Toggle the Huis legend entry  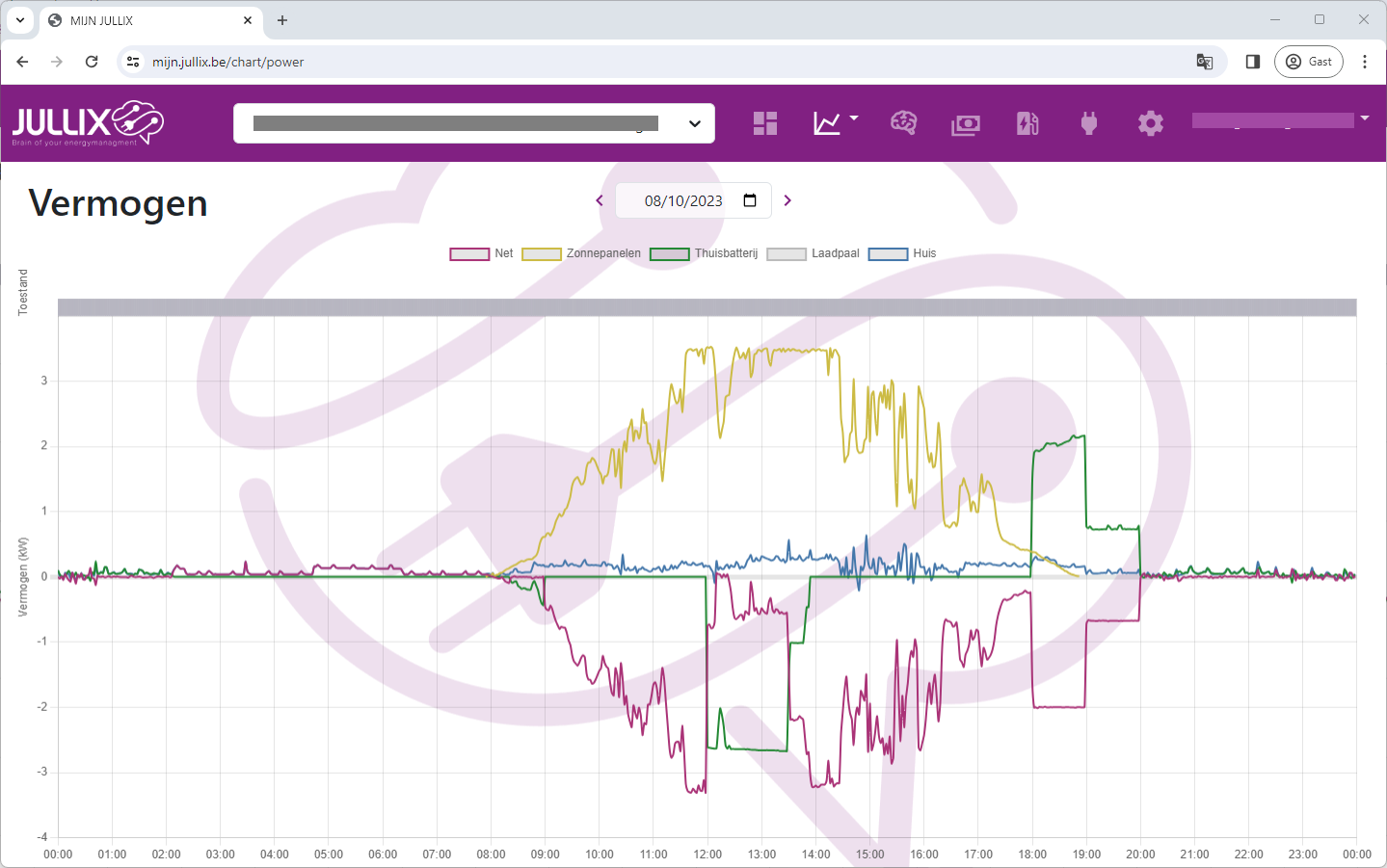point(903,253)
